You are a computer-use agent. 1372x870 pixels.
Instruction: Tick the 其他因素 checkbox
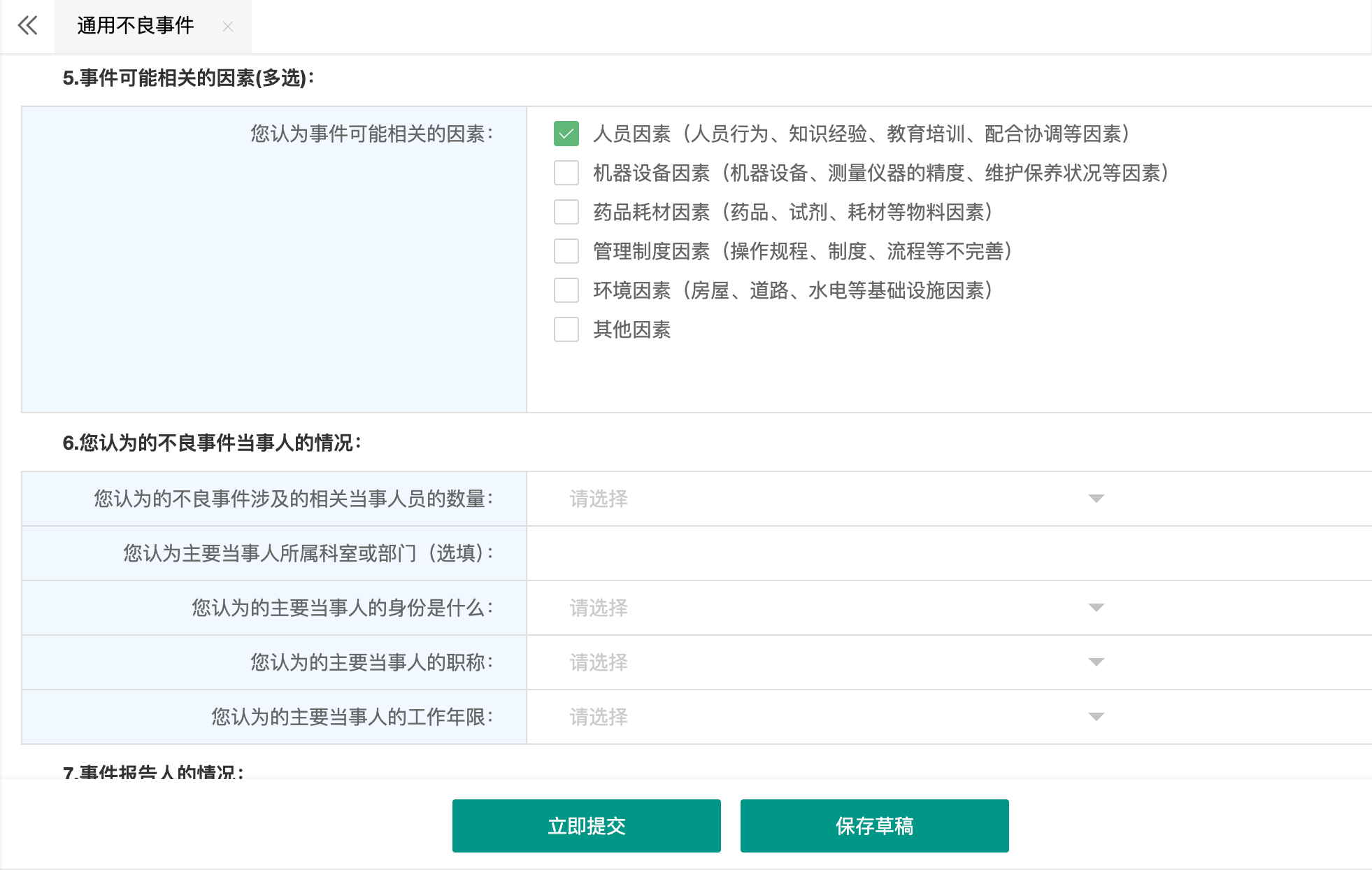566,329
